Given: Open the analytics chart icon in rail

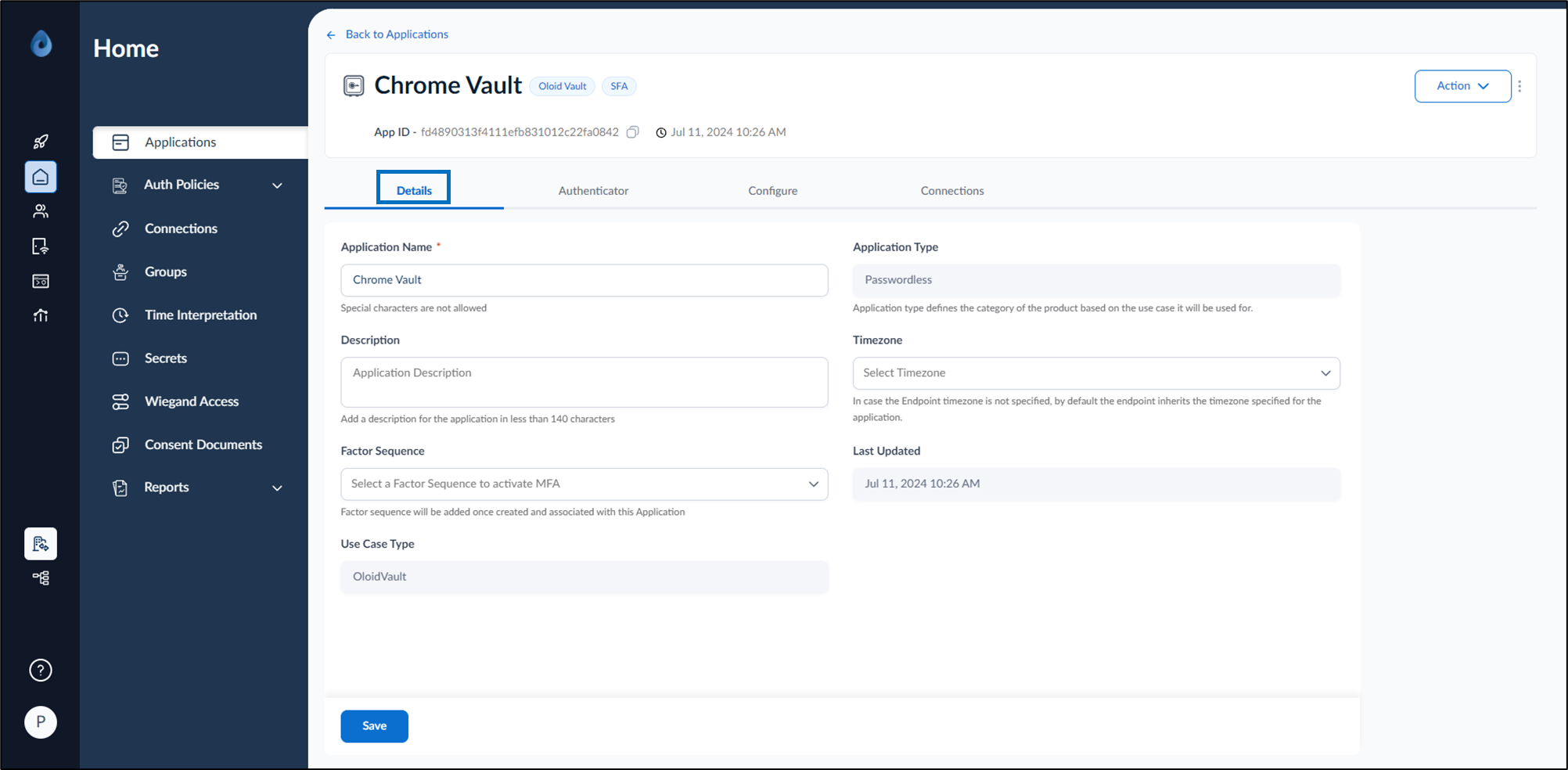Looking at the screenshot, I should tap(41, 315).
